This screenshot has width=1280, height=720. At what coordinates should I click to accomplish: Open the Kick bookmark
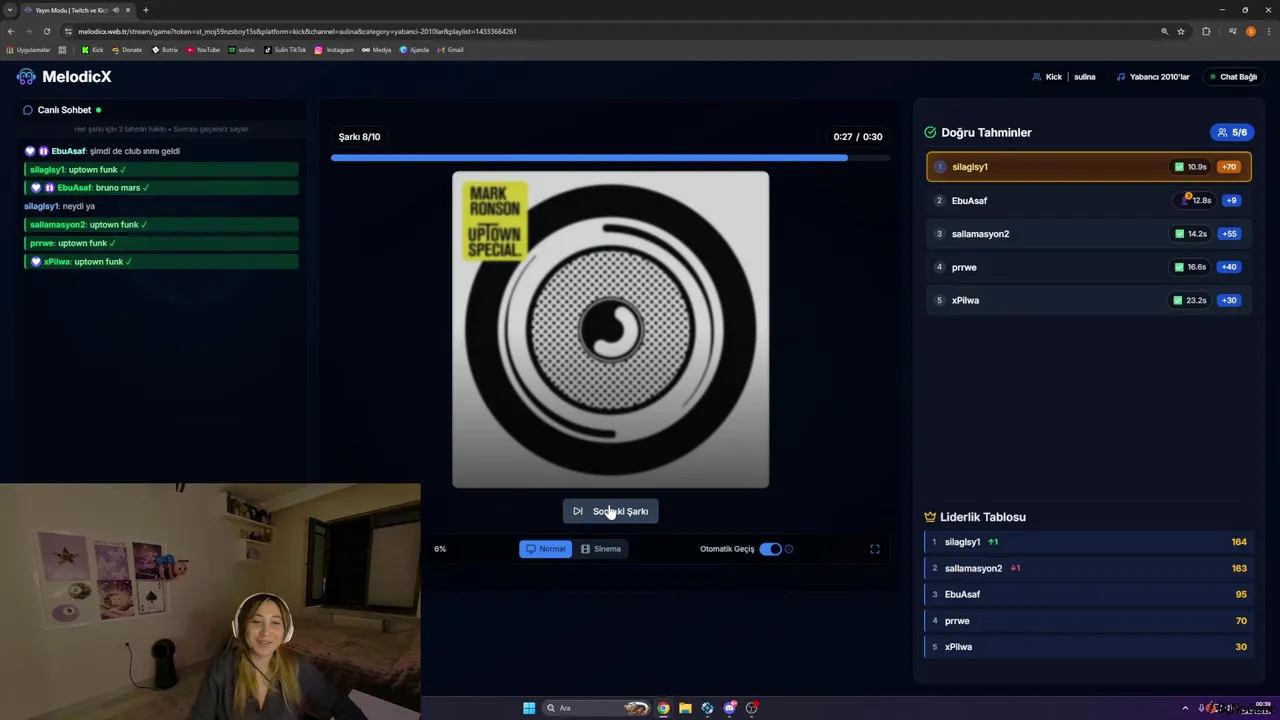(x=92, y=49)
